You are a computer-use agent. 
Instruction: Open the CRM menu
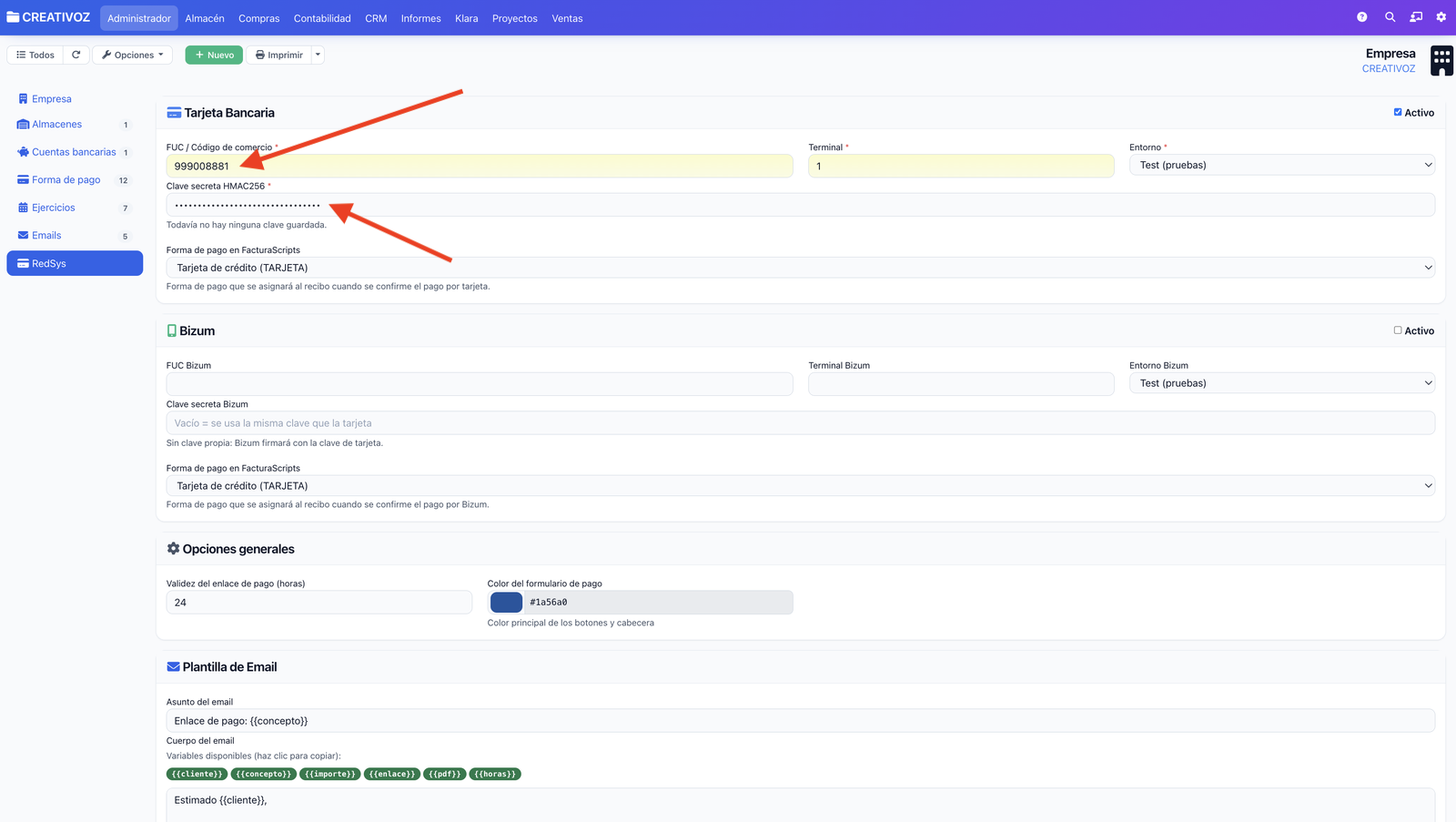click(376, 18)
